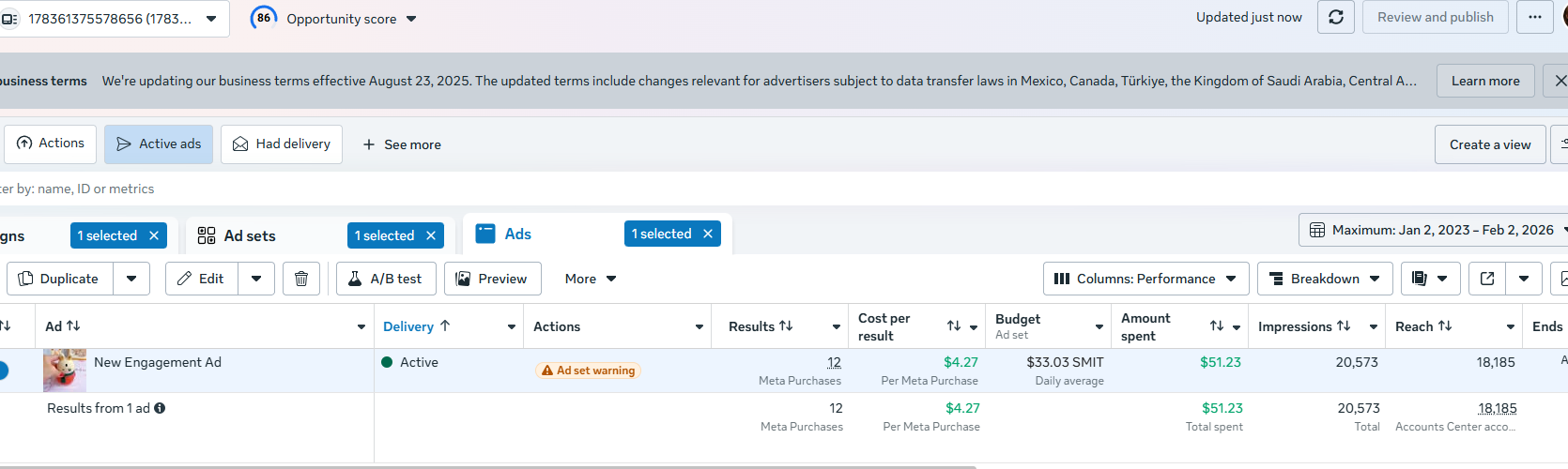This screenshot has height=469, width=1568.
Task: Switch to the Ad sets tab
Action: [x=249, y=235]
